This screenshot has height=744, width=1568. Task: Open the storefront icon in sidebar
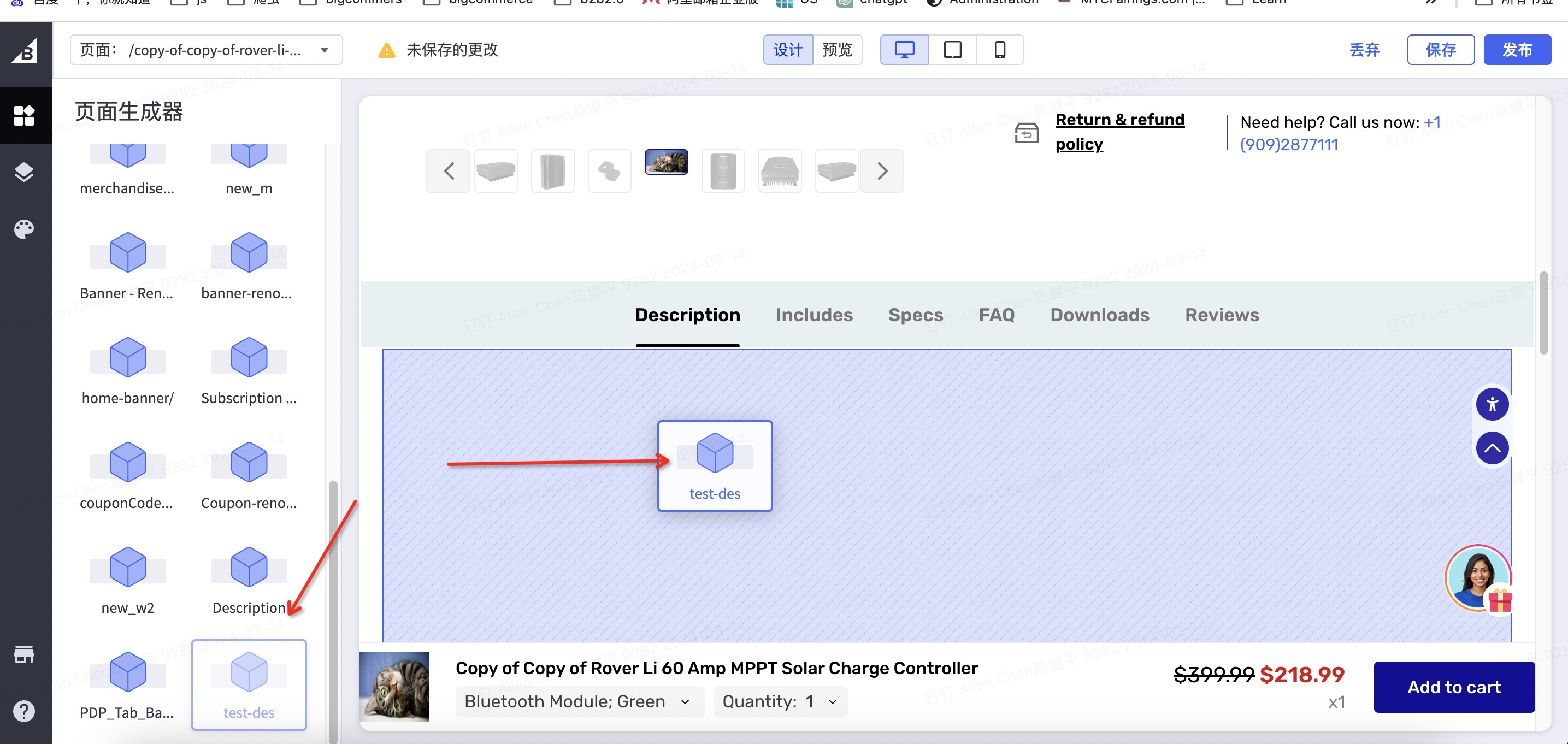tap(25, 654)
